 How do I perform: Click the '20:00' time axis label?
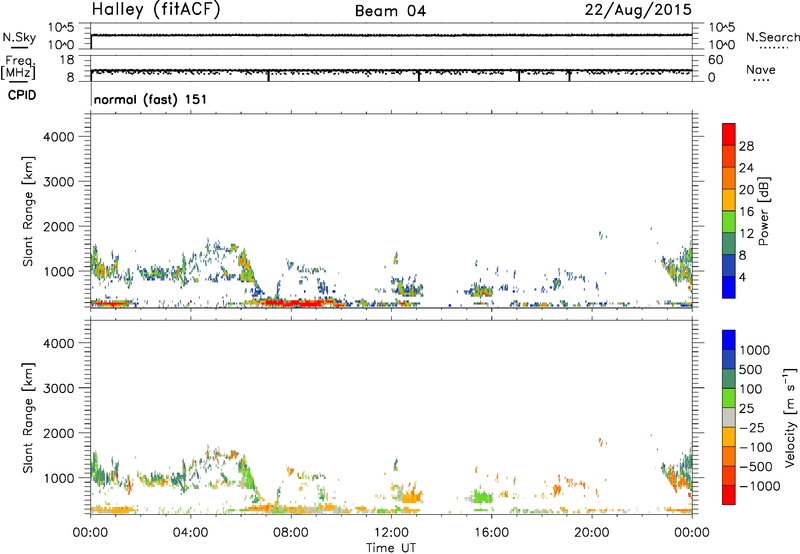(x=592, y=533)
